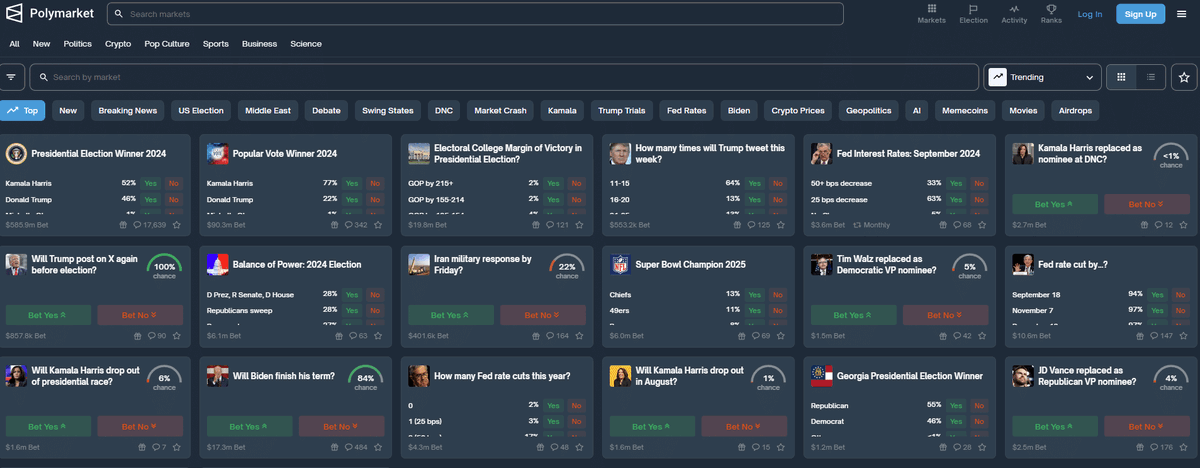Bet Yes on Will Biden finish his term
The height and width of the screenshot is (468, 1200).
click(x=248, y=426)
